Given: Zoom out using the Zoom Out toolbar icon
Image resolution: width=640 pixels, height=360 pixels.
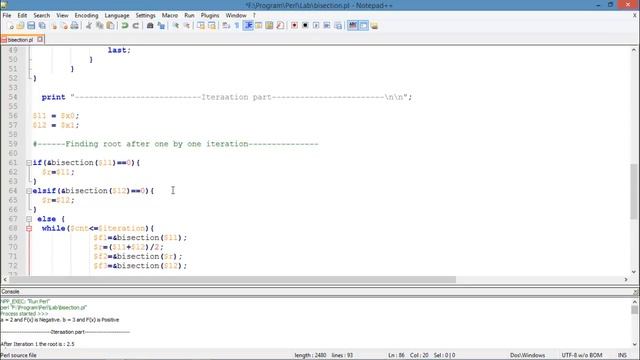Looking at the screenshot, I should [187, 26].
